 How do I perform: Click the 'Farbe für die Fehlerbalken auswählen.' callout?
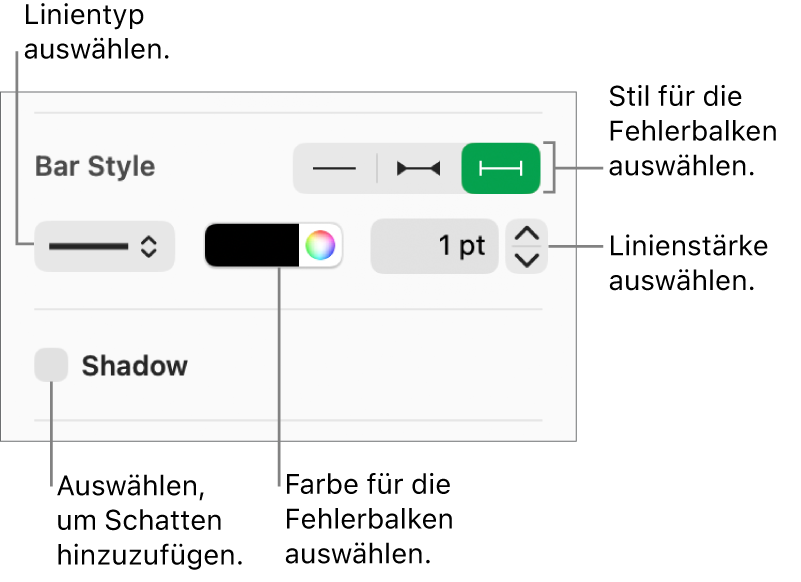pos(369,519)
